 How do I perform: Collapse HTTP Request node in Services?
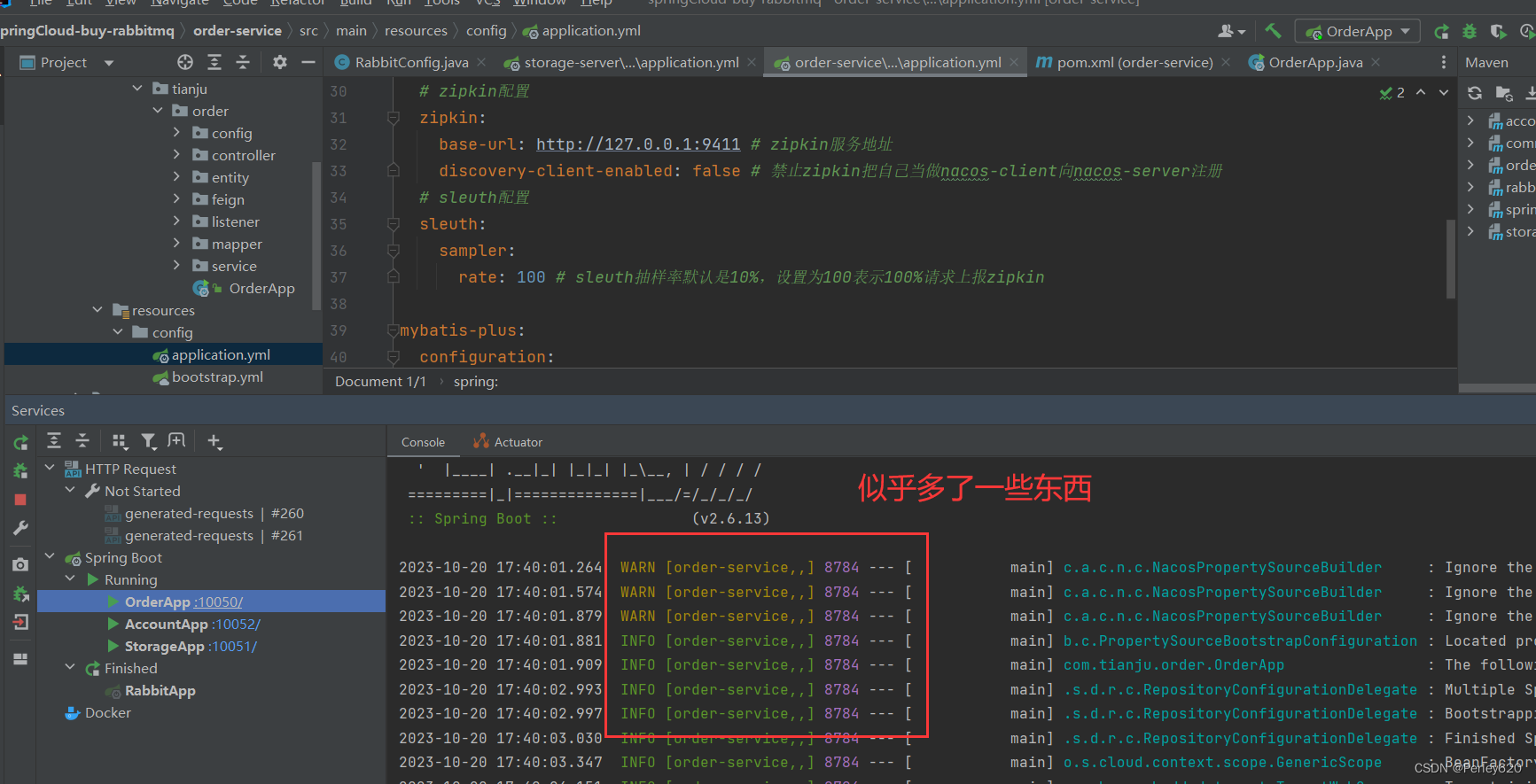pos(51,469)
